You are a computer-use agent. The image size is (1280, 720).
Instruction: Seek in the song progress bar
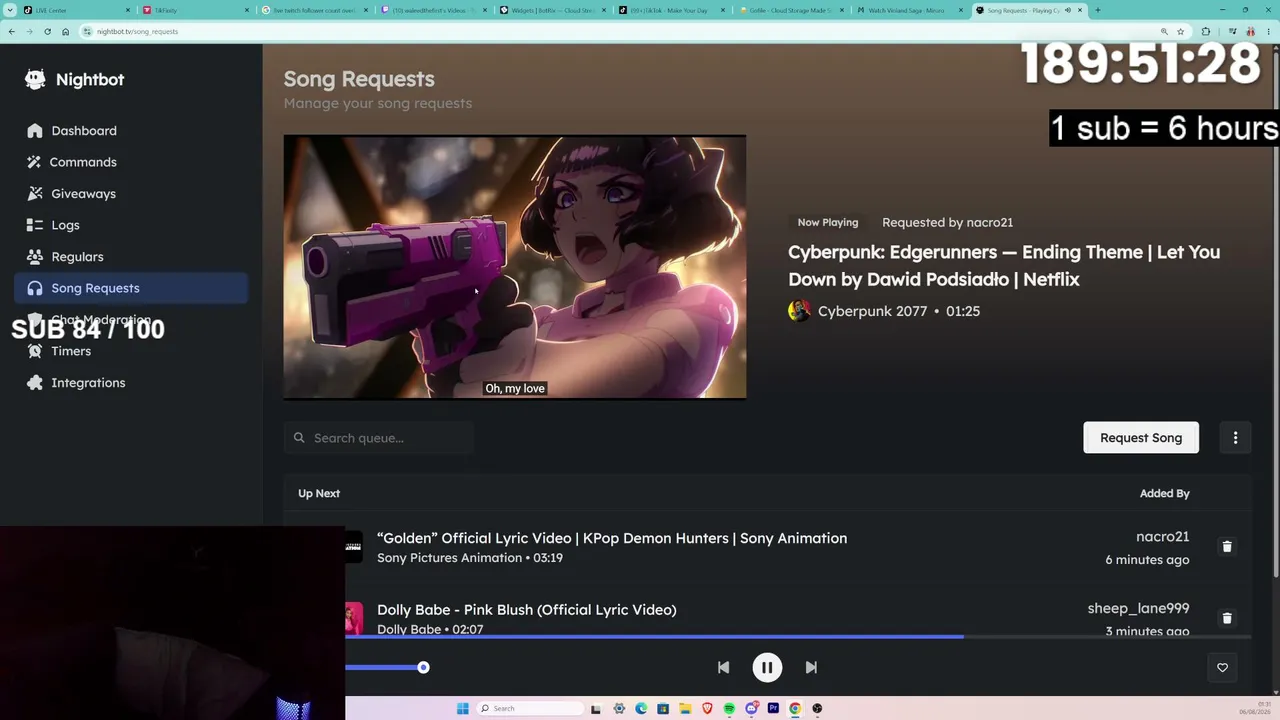(798, 636)
